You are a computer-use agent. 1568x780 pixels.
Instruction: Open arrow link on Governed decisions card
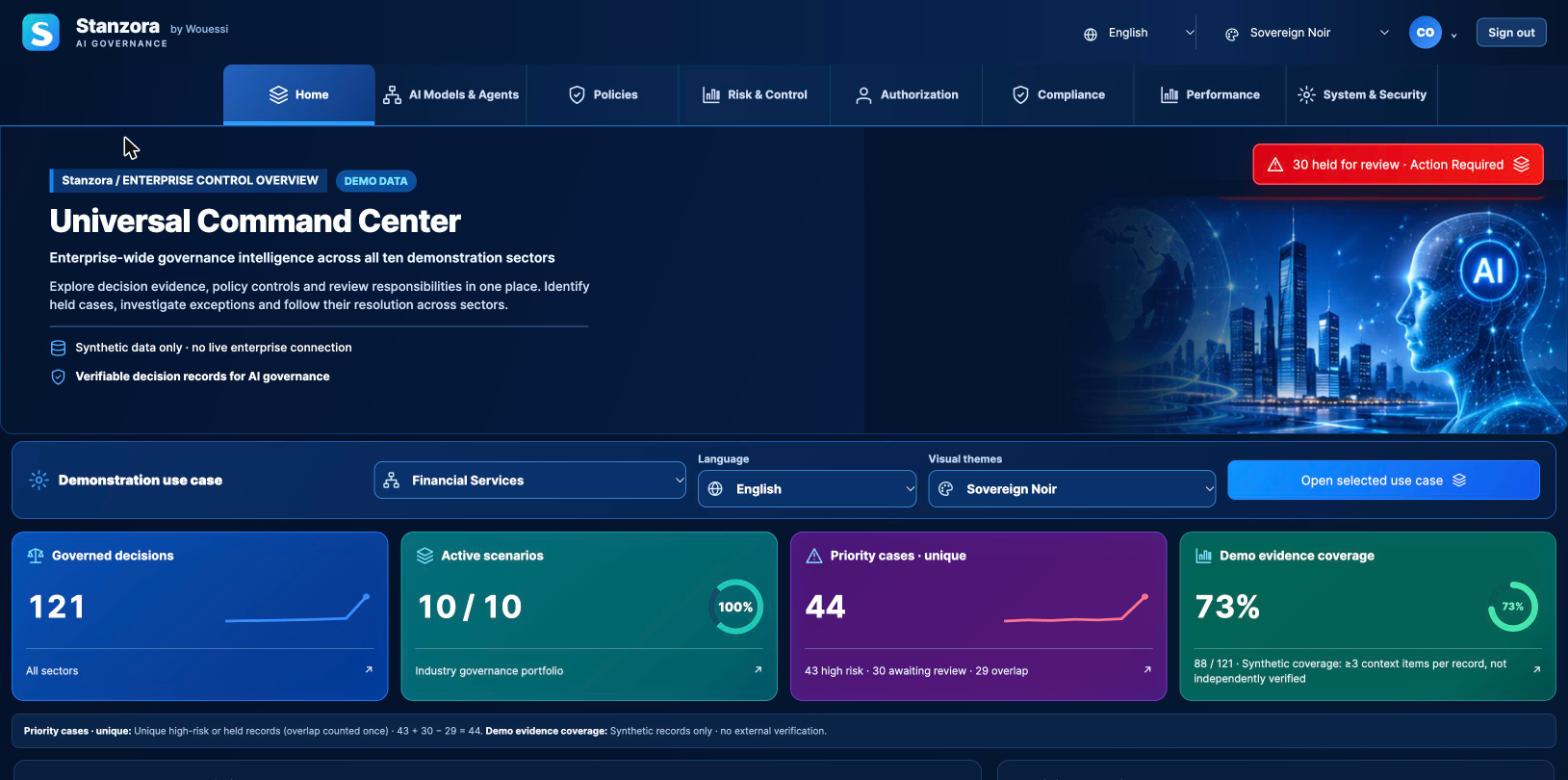[x=368, y=670]
